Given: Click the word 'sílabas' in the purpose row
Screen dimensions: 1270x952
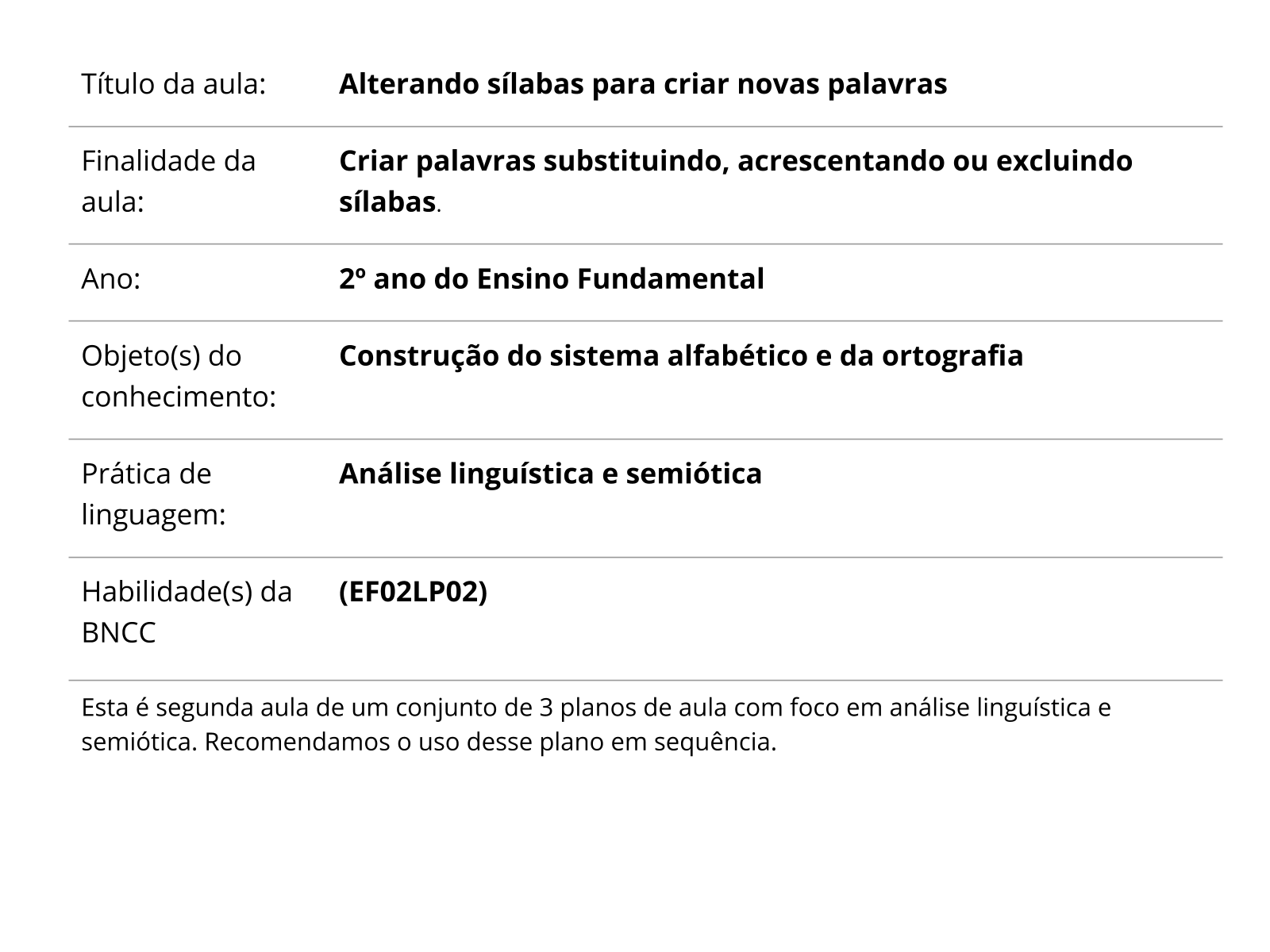Looking at the screenshot, I should (x=387, y=202).
